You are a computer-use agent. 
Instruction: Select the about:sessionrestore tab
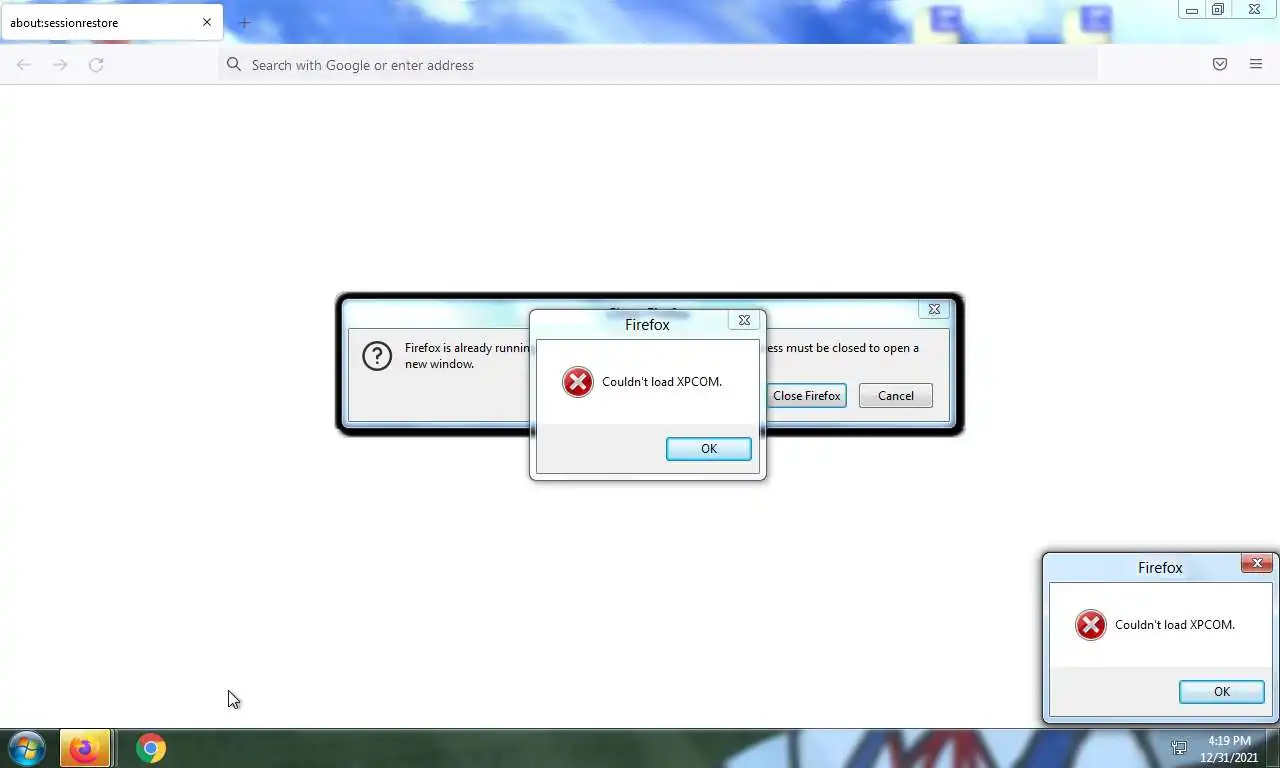(111, 22)
